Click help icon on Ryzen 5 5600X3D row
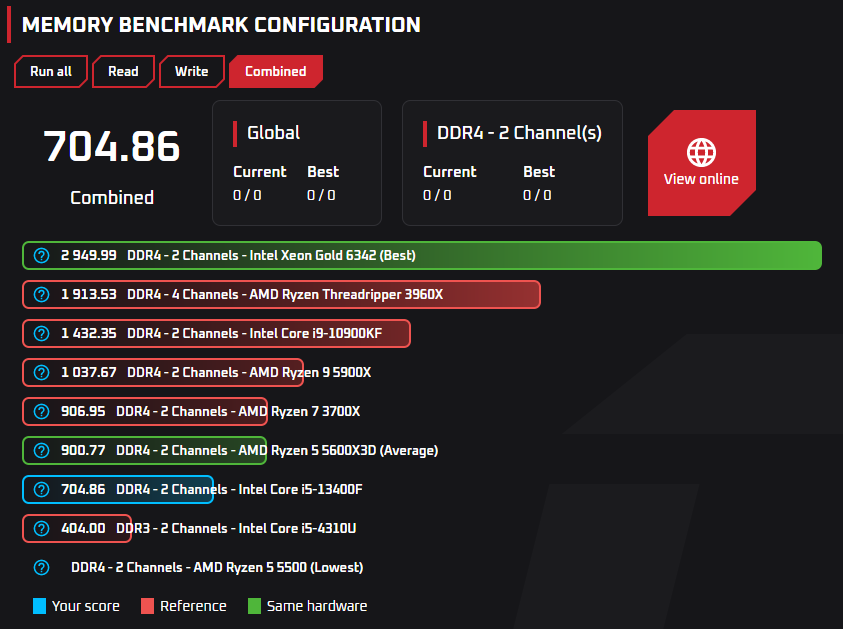Screen dimensions: 843x629 tap(41, 451)
